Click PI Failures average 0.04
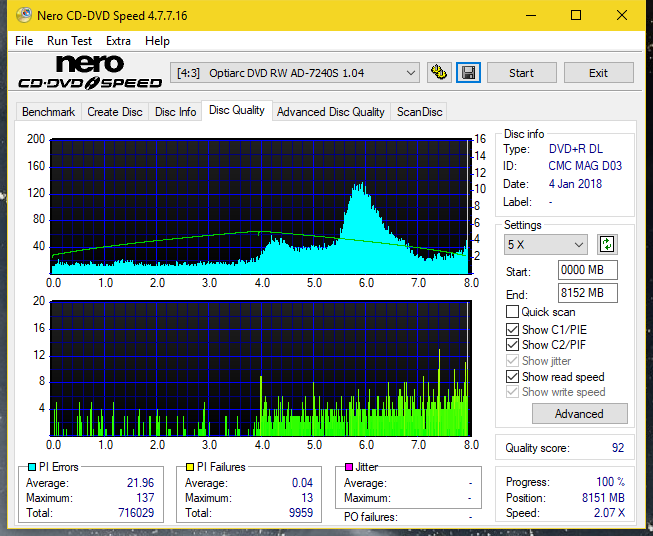This screenshot has width=653, height=536. tap(302, 483)
